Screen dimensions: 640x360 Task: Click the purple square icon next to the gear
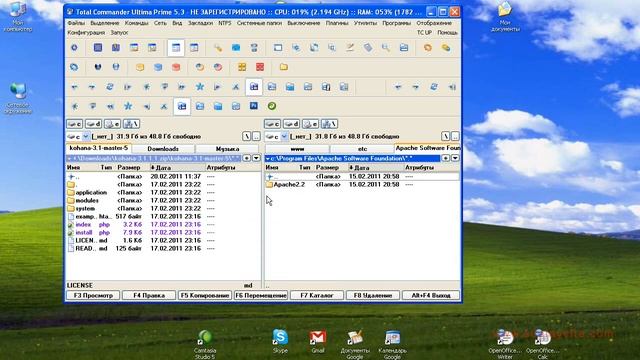98,48
